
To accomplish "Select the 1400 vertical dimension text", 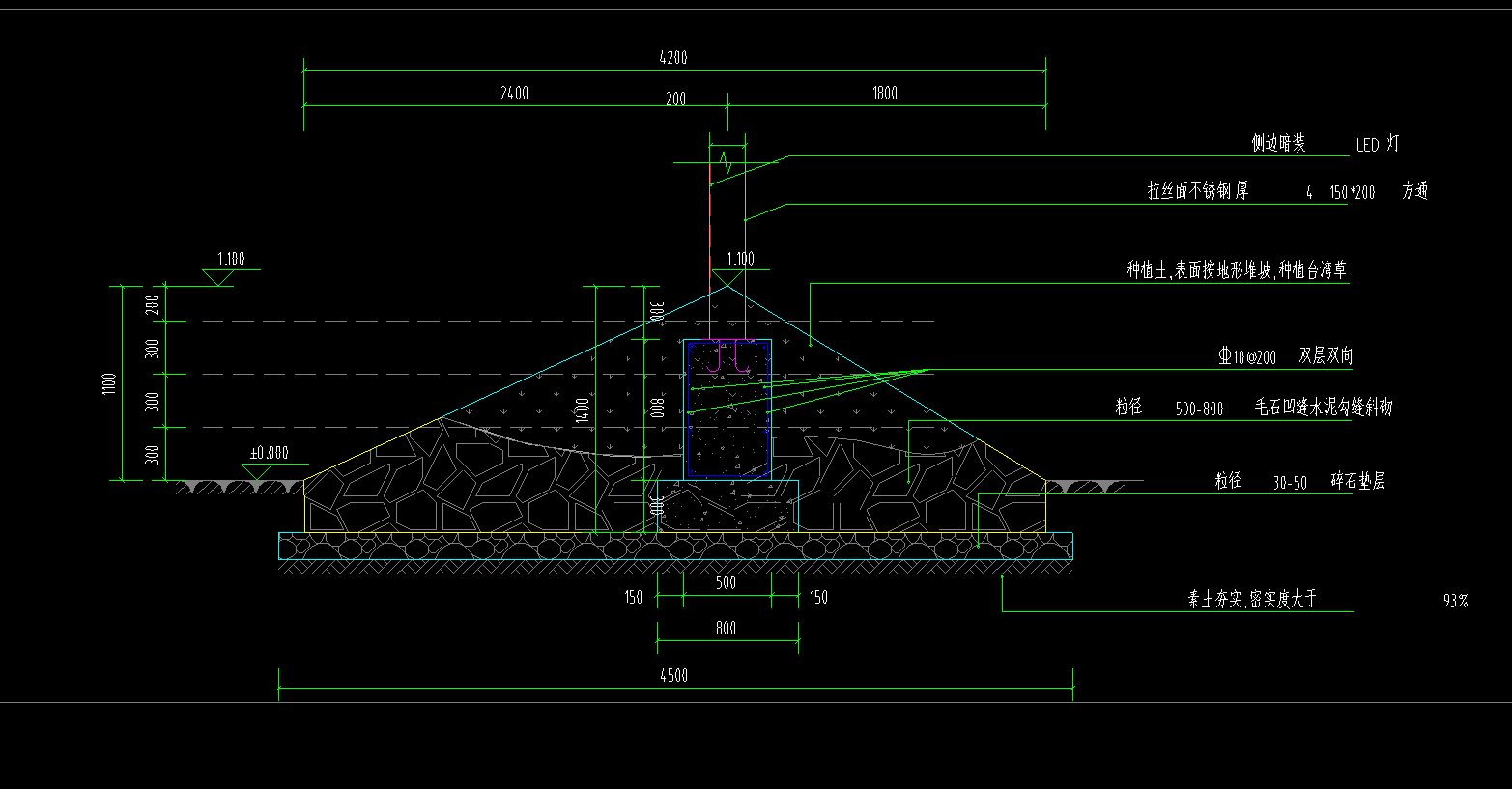I will coord(582,409).
